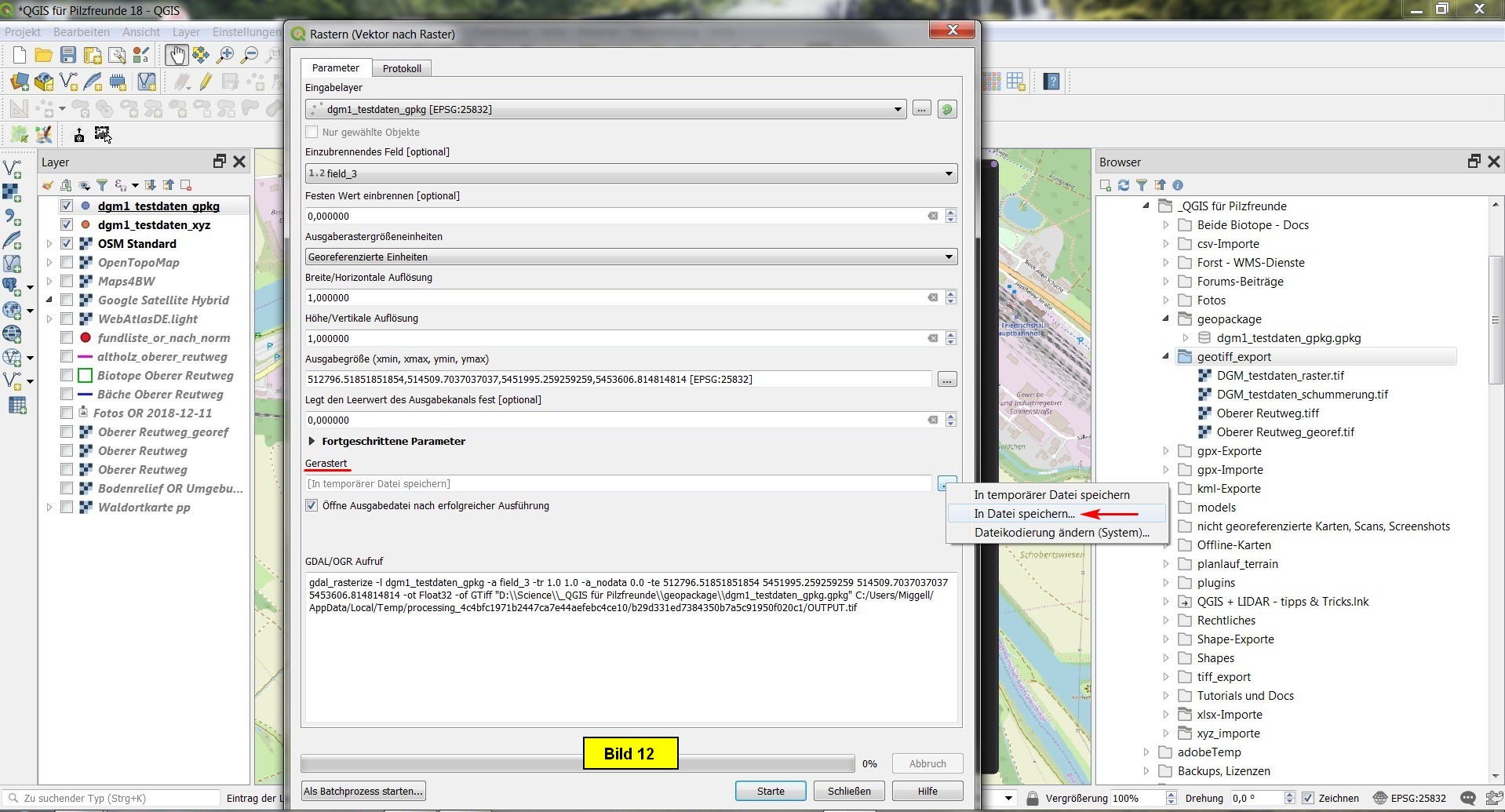Open Ausgaberastergrößeneinheiten combo box
The width and height of the screenshot is (1505, 812).
click(631, 257)
